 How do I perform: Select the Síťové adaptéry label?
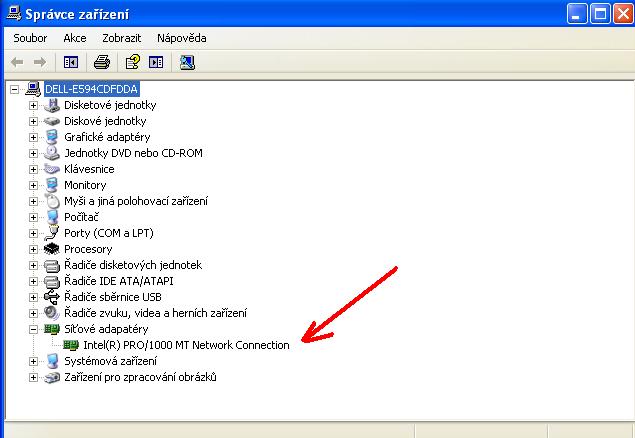106,329
